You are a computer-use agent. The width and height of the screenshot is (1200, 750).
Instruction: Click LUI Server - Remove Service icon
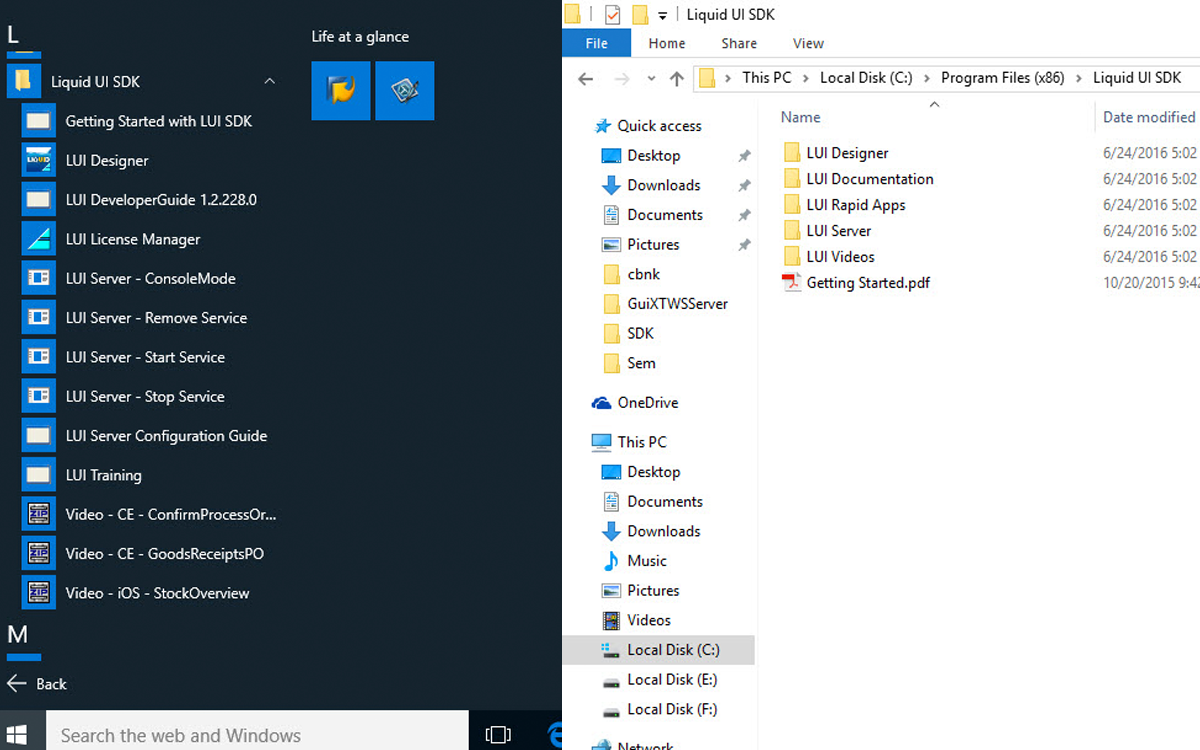38,318
